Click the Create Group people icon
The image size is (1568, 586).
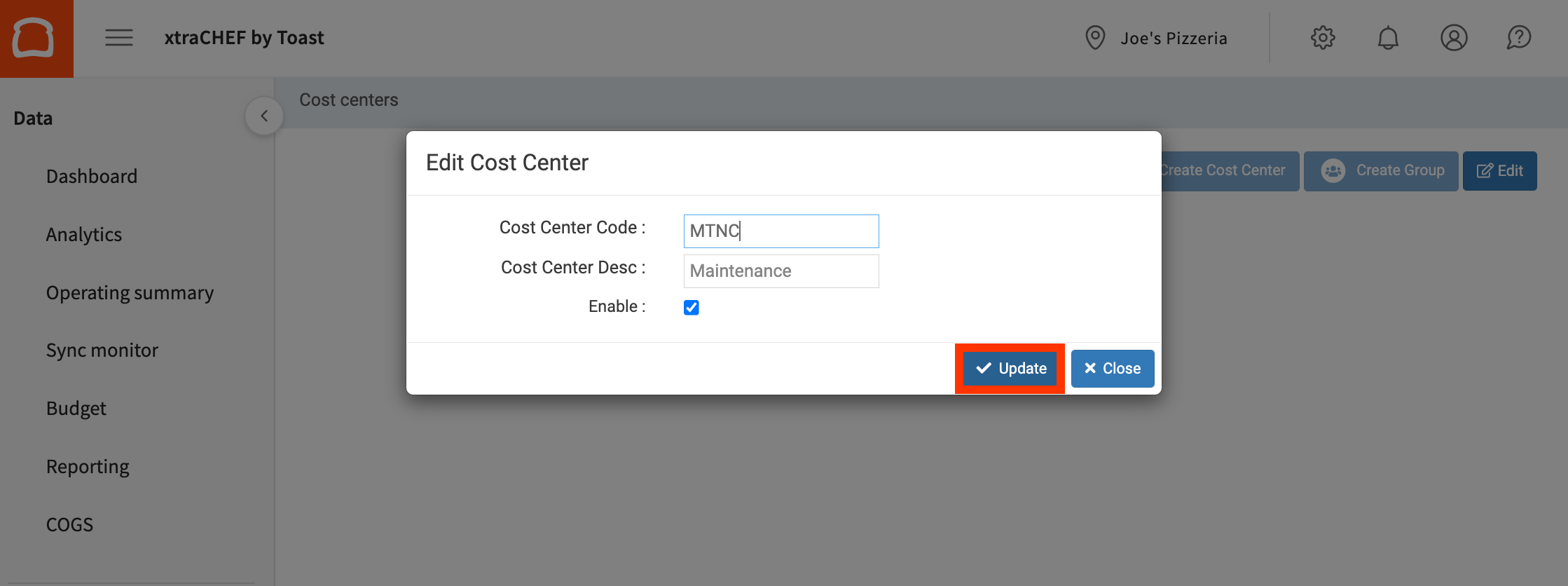pyautogui.click(x=1333, y=171)
